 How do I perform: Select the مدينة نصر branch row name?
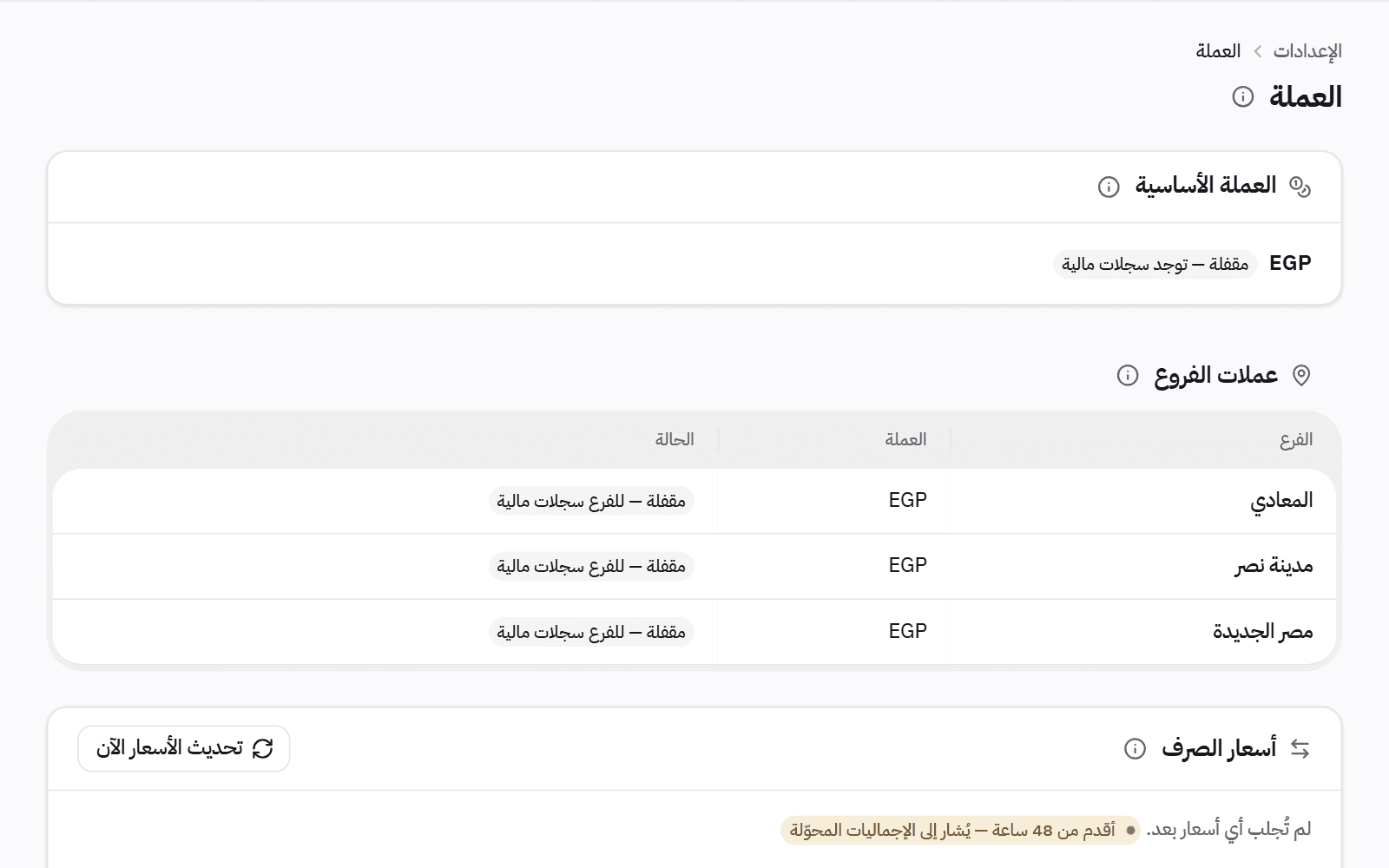click(1274, 566)
